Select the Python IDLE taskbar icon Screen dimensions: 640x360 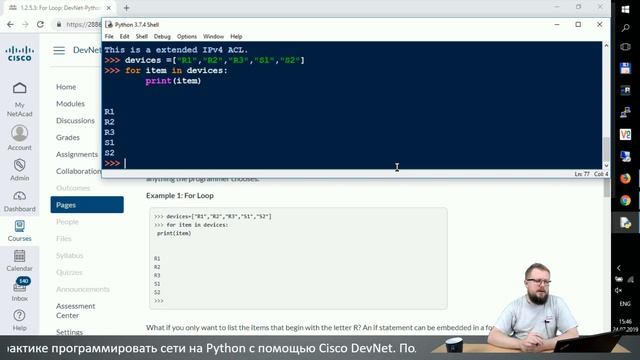click(625, 222)
